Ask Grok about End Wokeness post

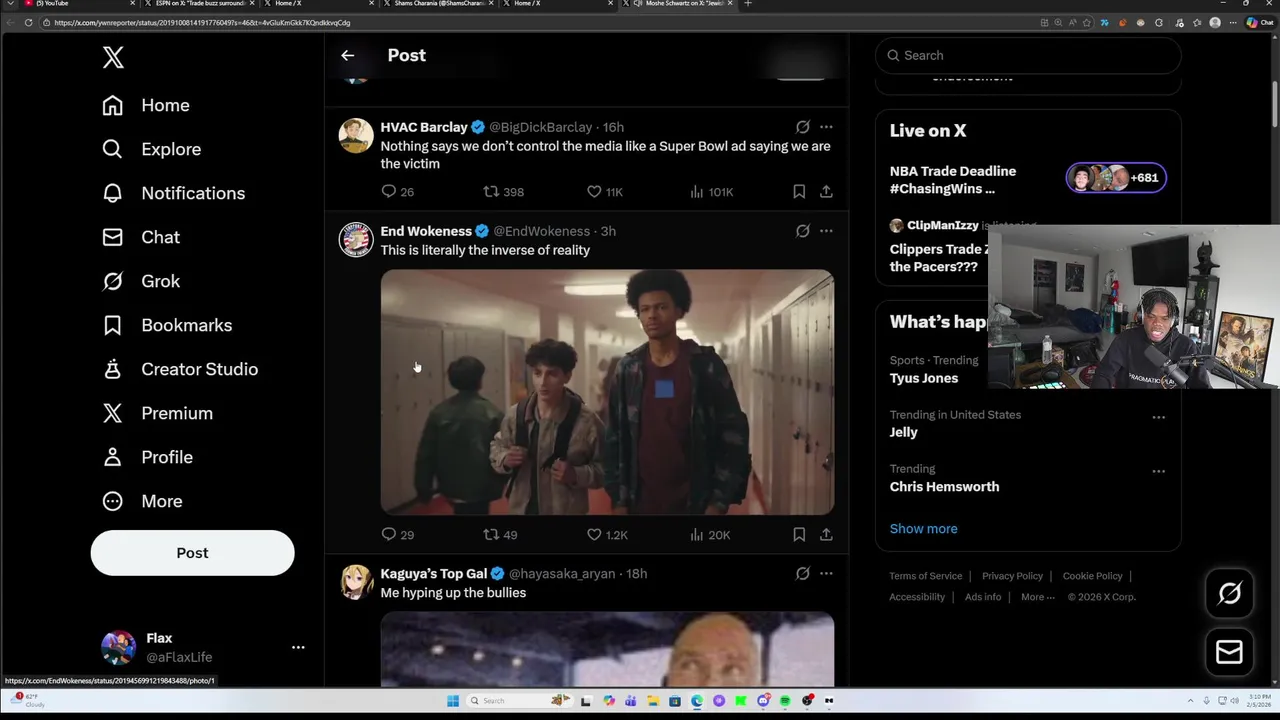point(802,231)
